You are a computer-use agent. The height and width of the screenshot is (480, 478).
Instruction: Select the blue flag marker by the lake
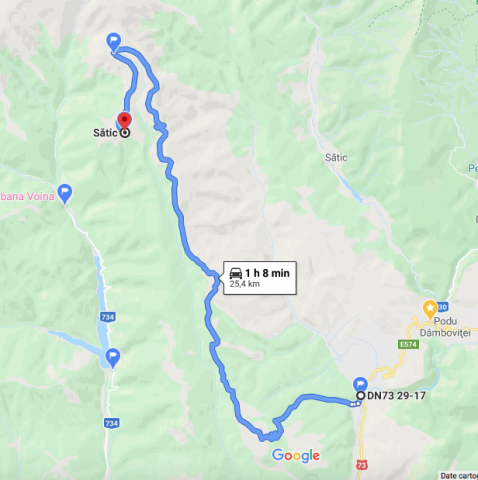pos(113,358)
